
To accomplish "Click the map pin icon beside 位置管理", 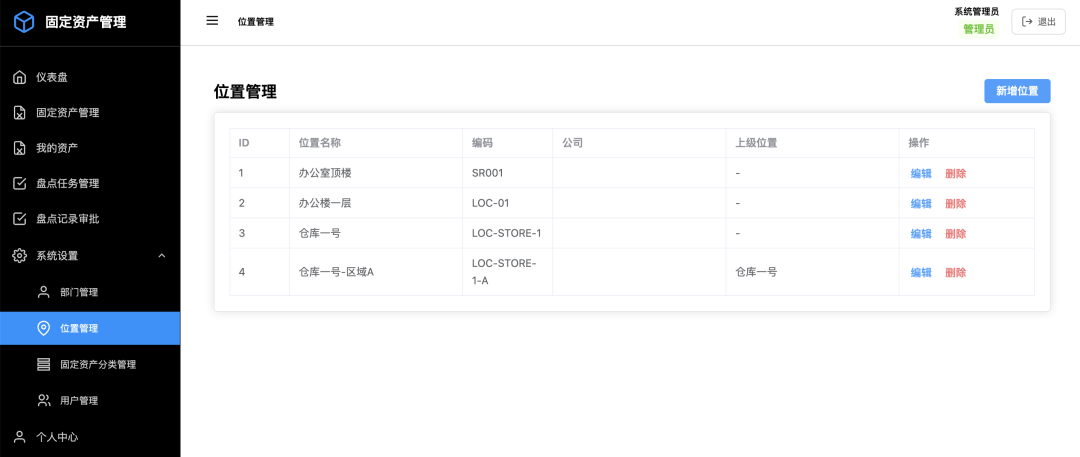I will tap(43, 328).
